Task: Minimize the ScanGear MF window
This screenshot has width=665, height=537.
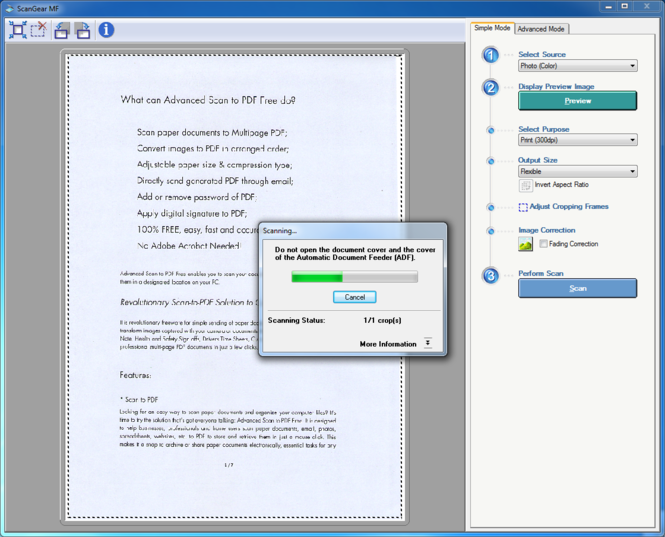Action: (x=609, y=6)
